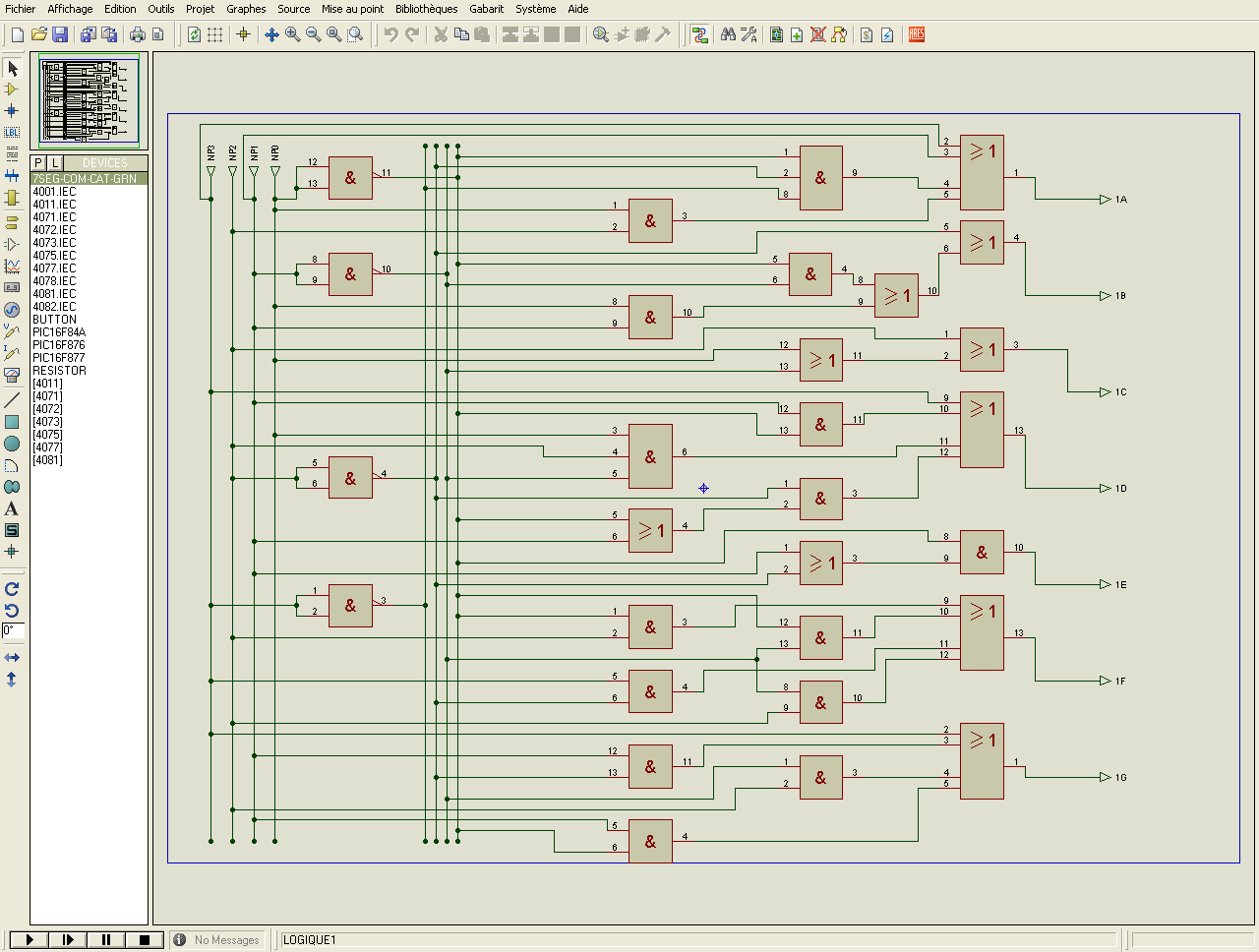Image resolution: width=1259 pixels, height=952 pixels.
Task: Select the virtual instruments mode
Action: 12,374
